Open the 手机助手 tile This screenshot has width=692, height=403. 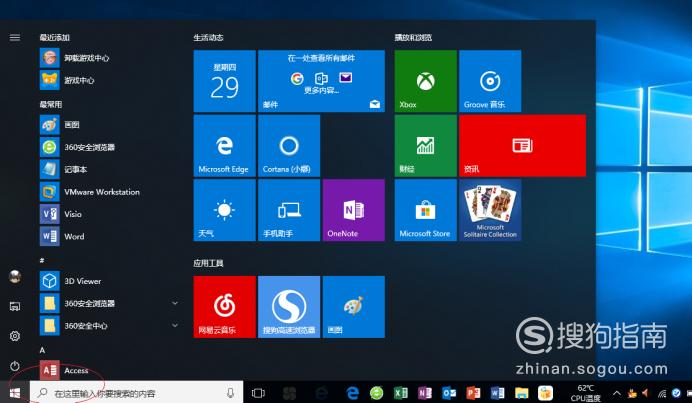[289, 210]
